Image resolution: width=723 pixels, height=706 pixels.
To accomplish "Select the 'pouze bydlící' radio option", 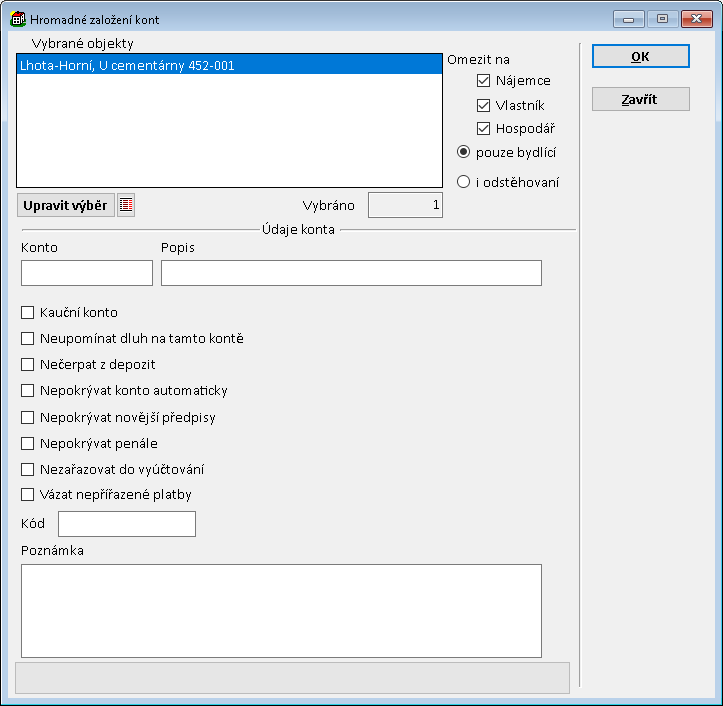I will pos(463,152).
